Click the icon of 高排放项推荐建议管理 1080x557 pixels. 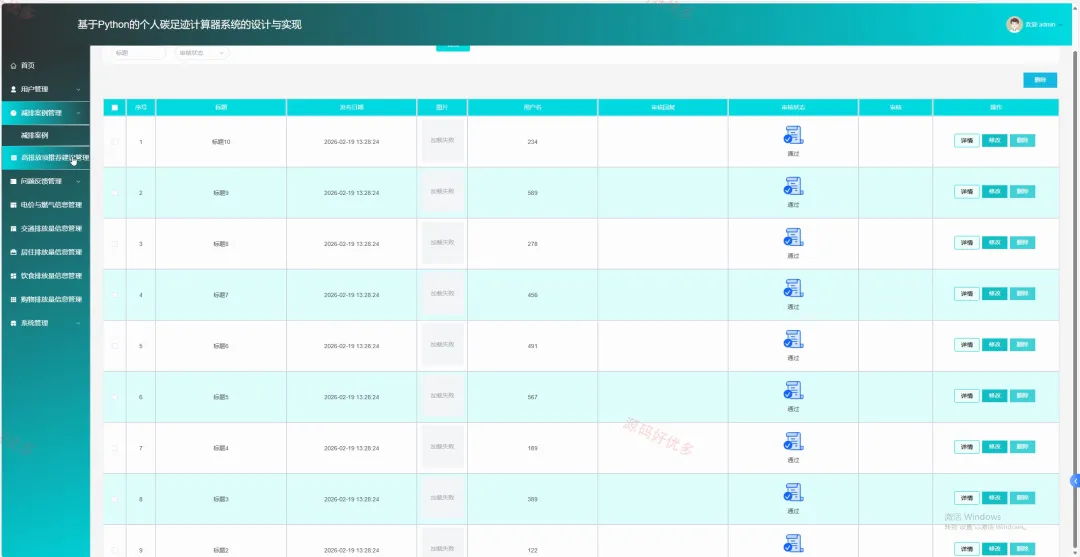tap(13, 158)
